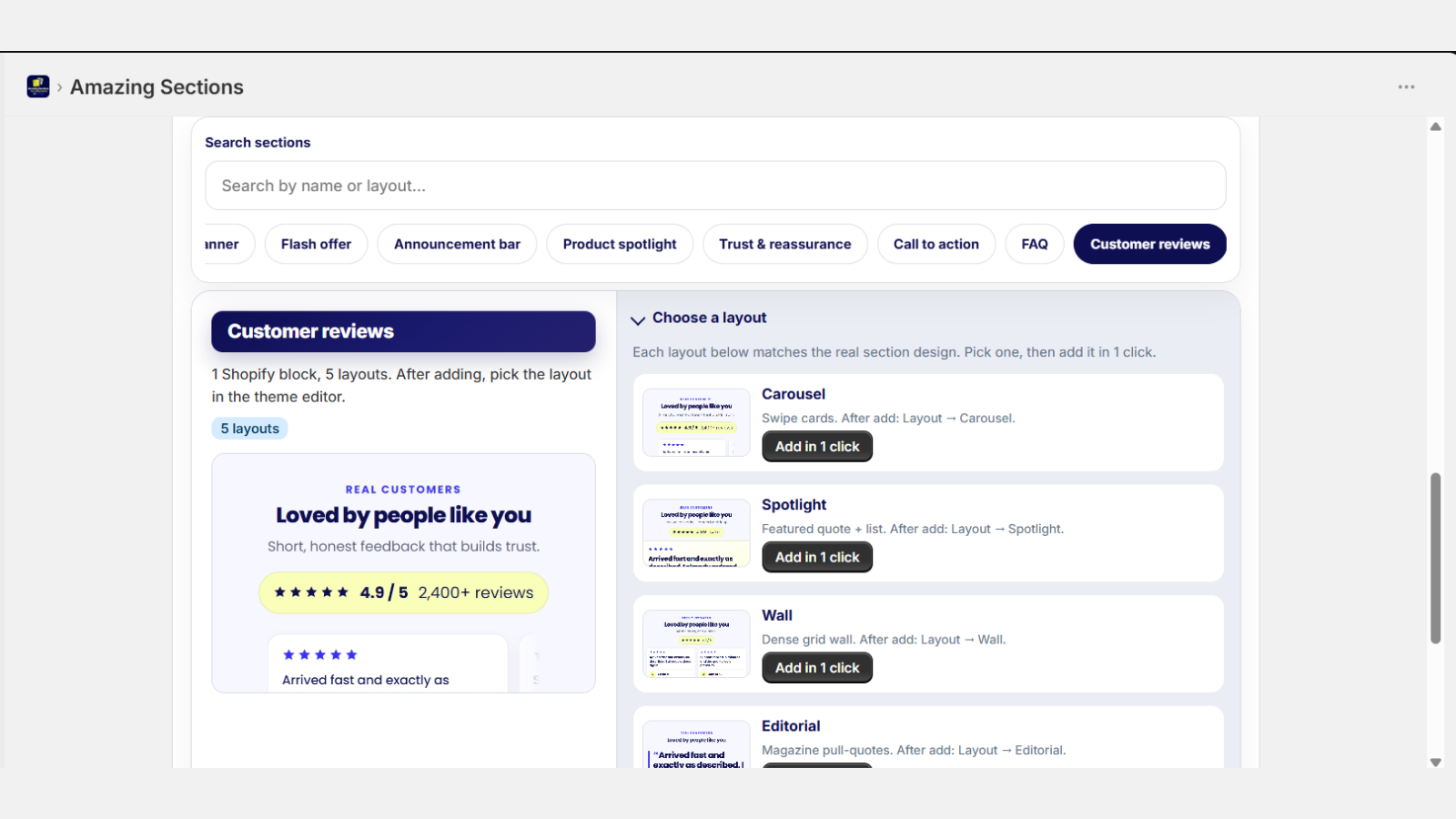Click the REAL CUSTOMERS eyebrow text
Screen dimensions: 1456x819
click(403, 490)
